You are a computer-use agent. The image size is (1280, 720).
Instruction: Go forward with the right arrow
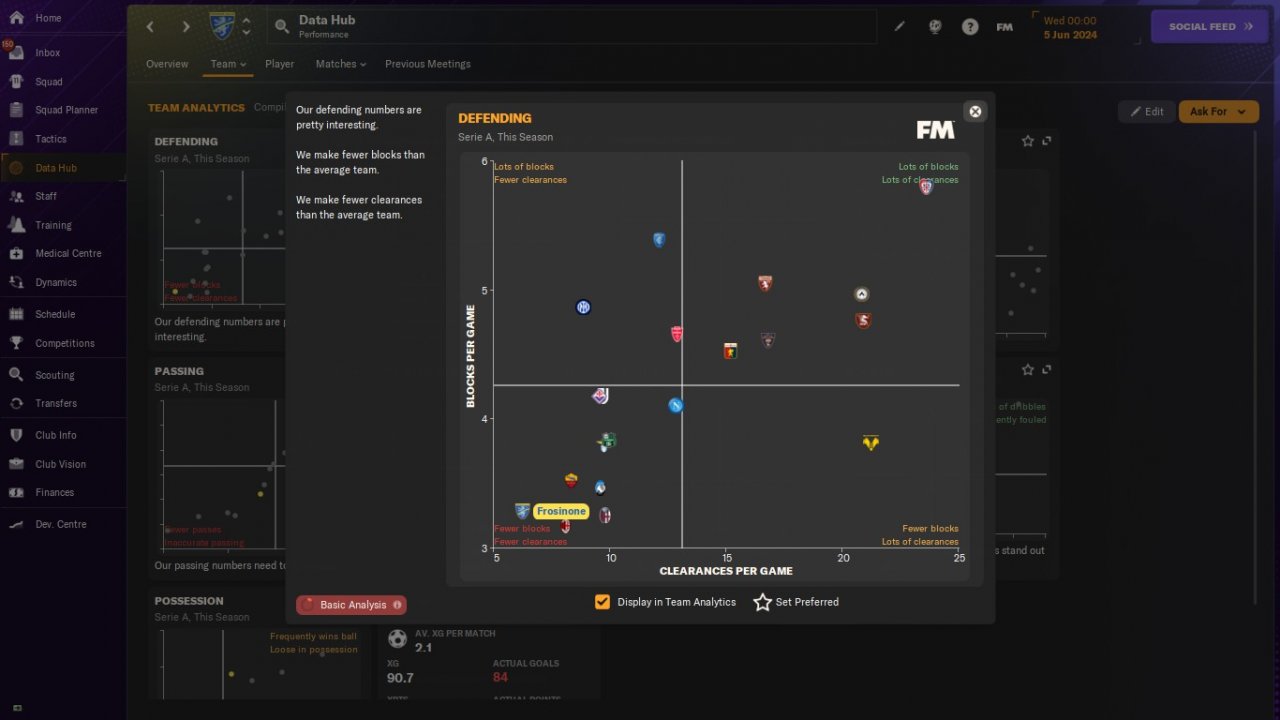click(185, 27)
